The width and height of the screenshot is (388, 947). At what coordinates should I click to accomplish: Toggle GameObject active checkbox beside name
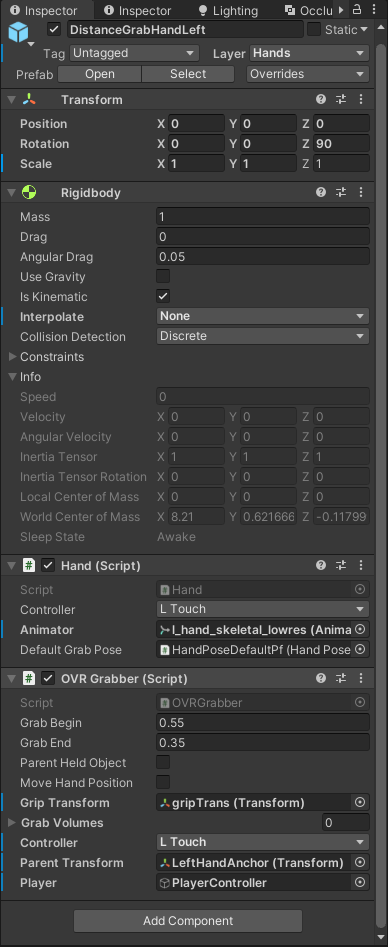click(x=55, y=30)
